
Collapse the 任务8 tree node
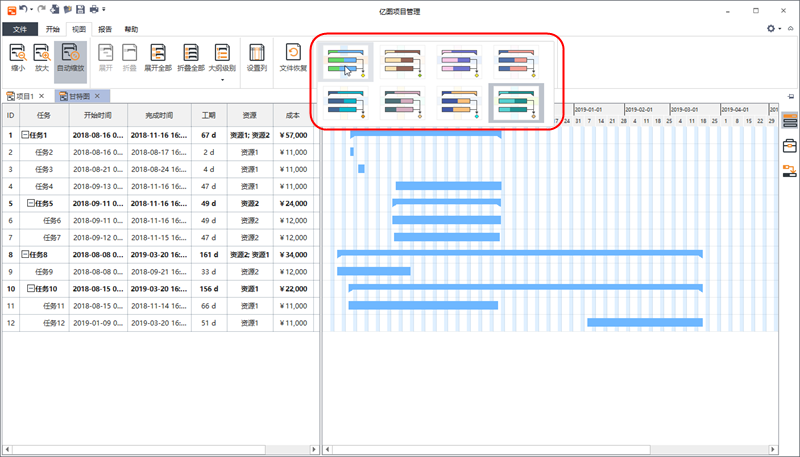(24, 254)
